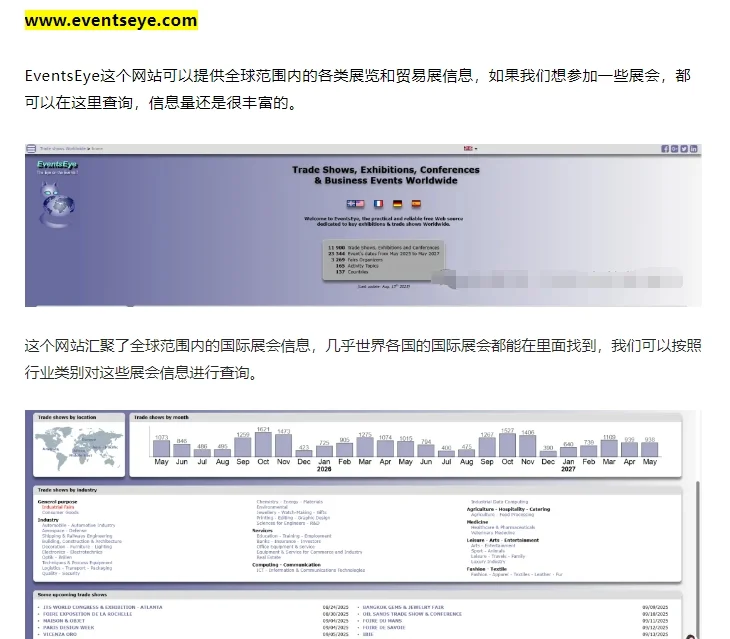Open 'Decoration - Furniture - Lighting' link
This screenshot has height=639, width=730.
pyautogui.click(x=77, y=547)
